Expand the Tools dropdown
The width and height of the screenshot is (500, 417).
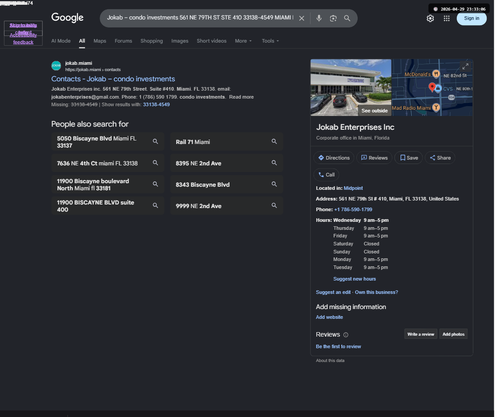(270, 41)
